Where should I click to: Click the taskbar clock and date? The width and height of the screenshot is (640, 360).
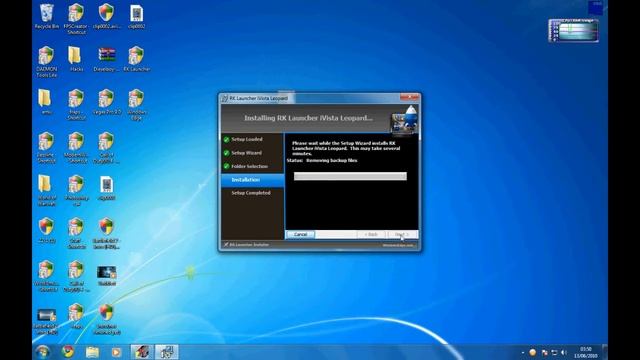[586, 352]
